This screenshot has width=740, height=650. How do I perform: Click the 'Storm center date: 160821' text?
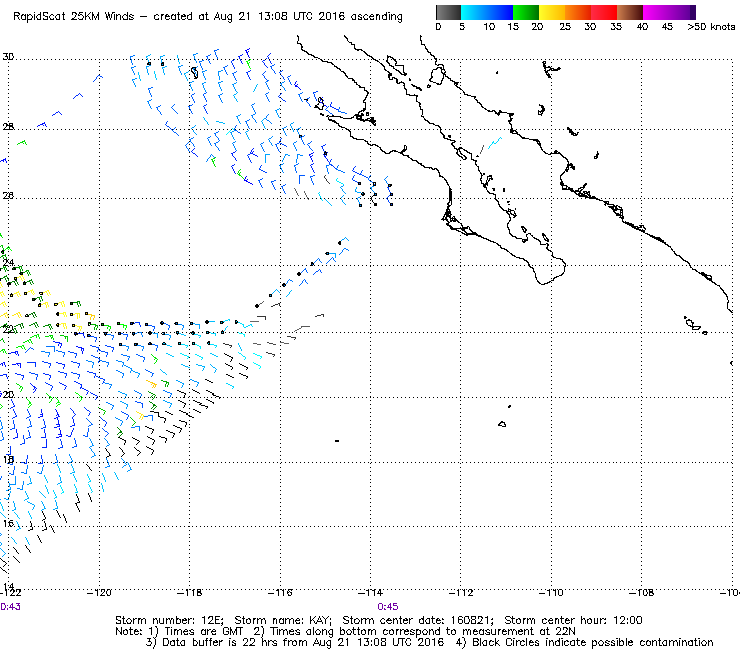[418, 620]
